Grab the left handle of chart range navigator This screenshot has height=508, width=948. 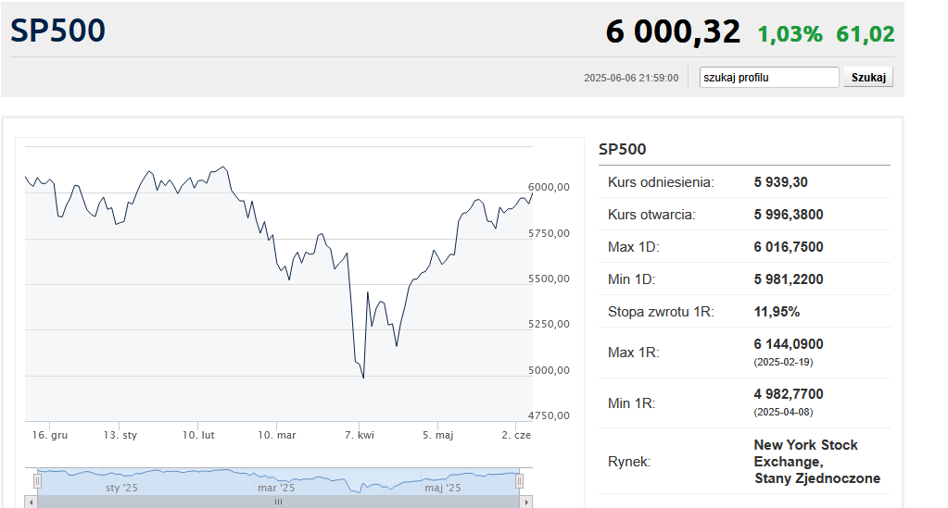point(37,481)
